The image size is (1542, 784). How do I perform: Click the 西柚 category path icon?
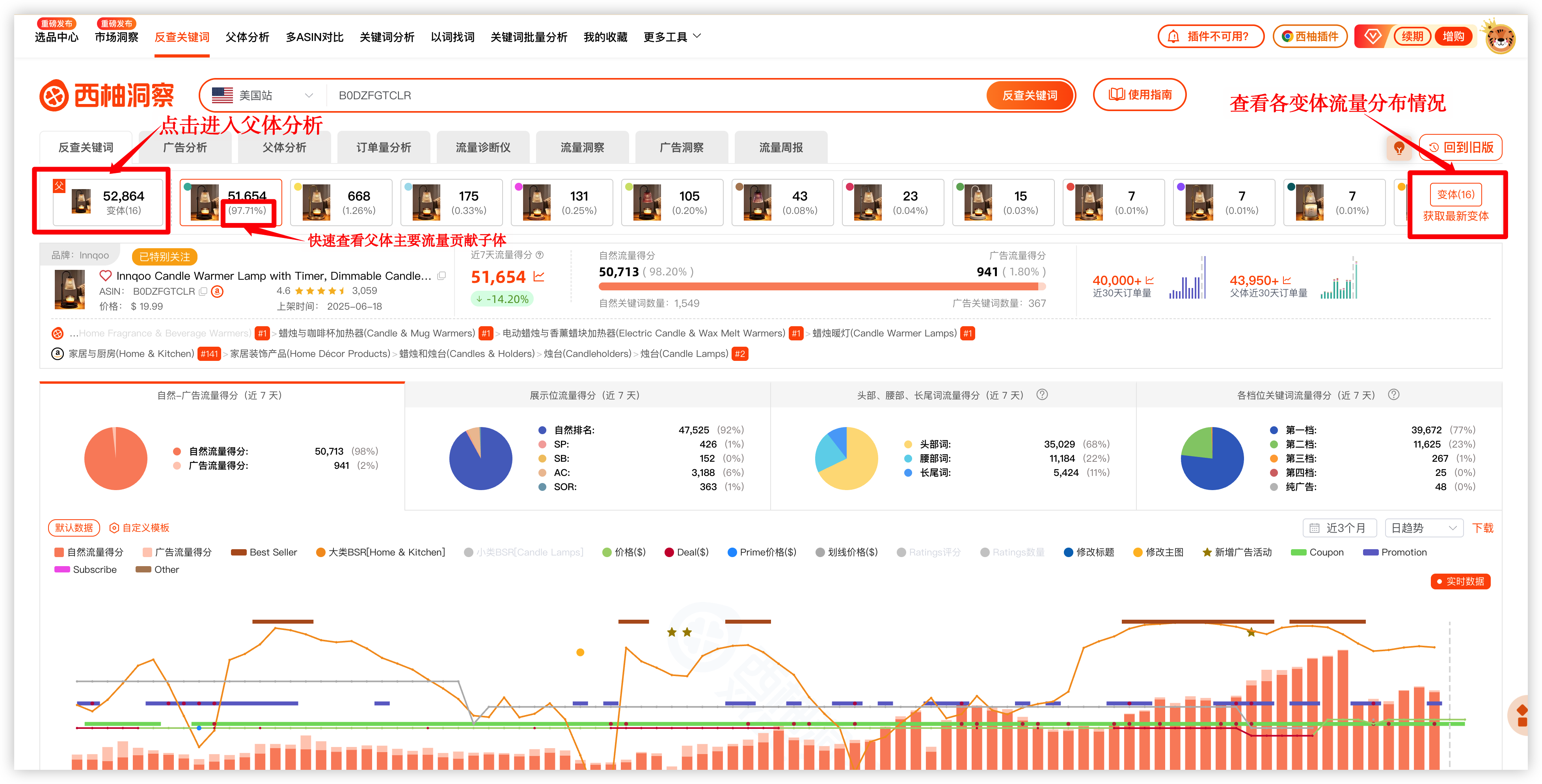click(x=58, y=333)
